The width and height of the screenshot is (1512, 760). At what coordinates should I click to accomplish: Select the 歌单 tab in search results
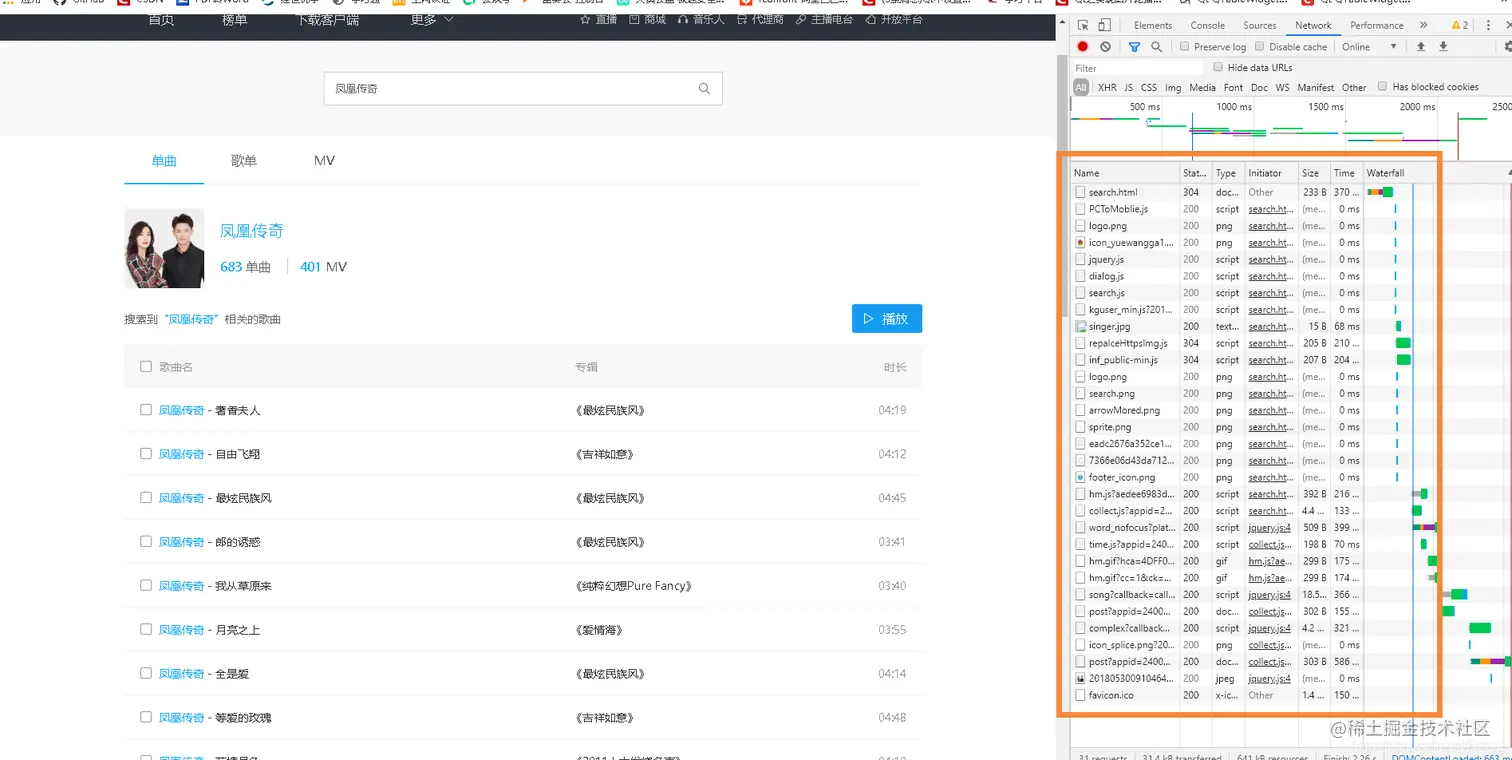pyautogui.click(x=244, y=161)
